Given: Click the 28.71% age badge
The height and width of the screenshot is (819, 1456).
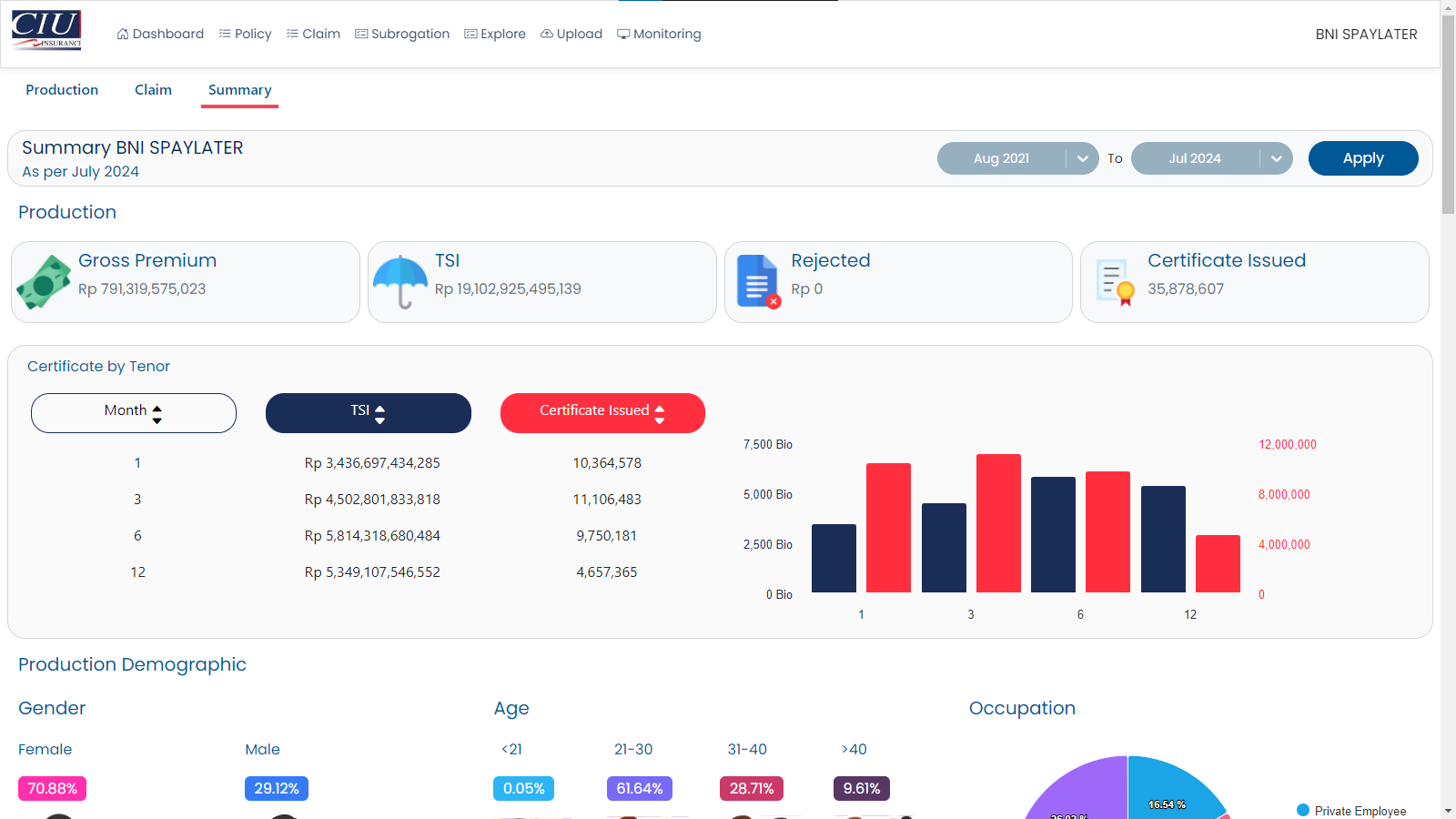Looking at the screenshot, I should tap(752, 788).
